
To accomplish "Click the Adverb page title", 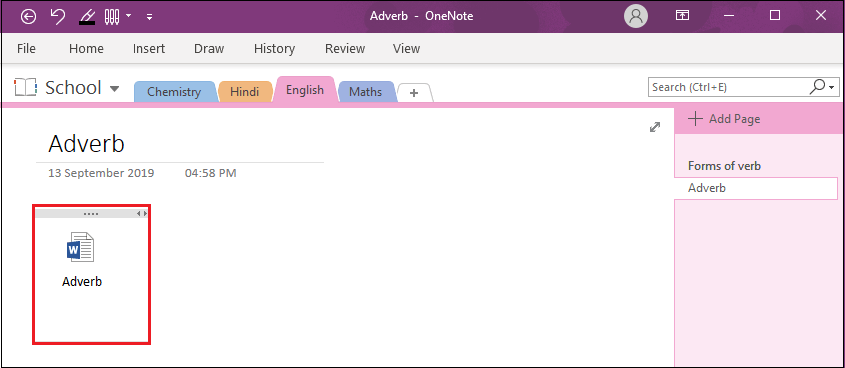I will click(86, 144).
